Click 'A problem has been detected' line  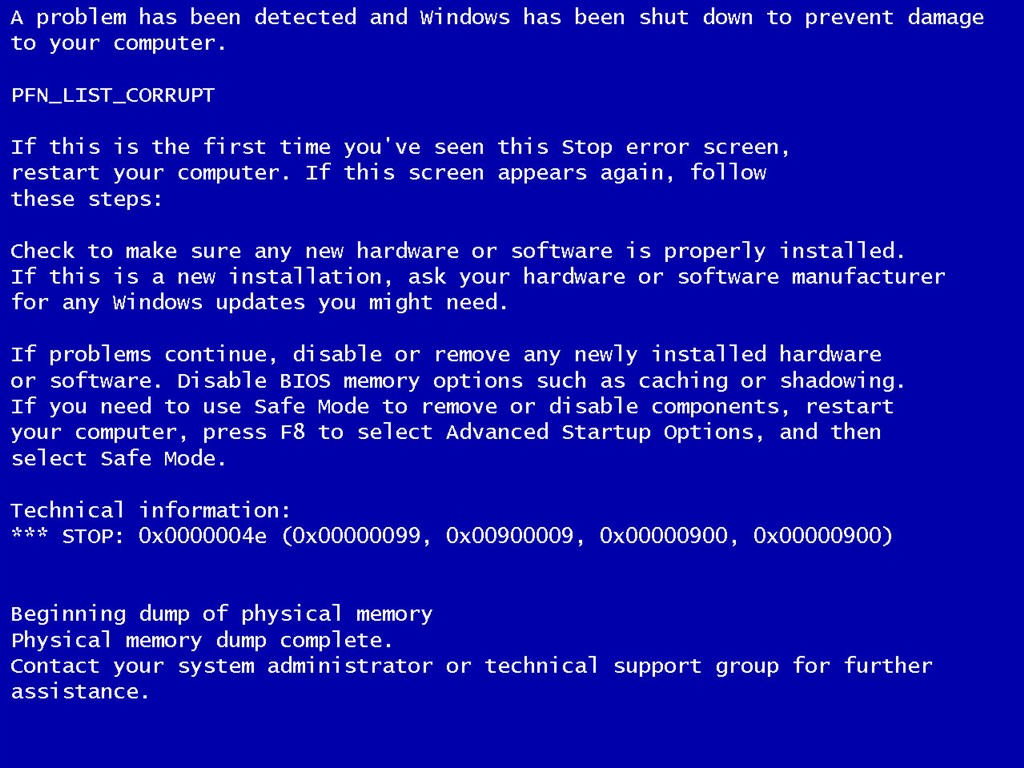click(497, 18)
